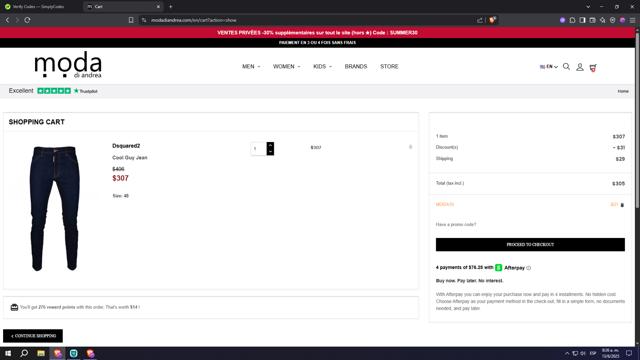Screen dimensions: 640x360
Task: Expand the WOMEN dropdown menu
Action: (x=287, y=67)
